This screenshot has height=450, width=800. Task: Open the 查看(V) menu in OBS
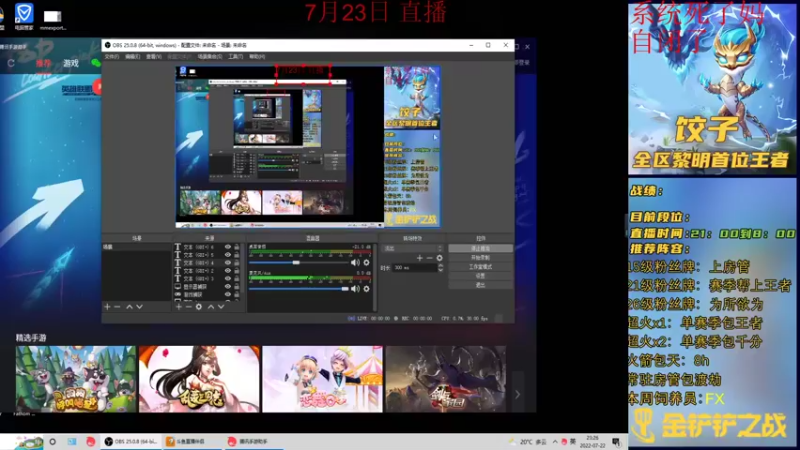154,57
